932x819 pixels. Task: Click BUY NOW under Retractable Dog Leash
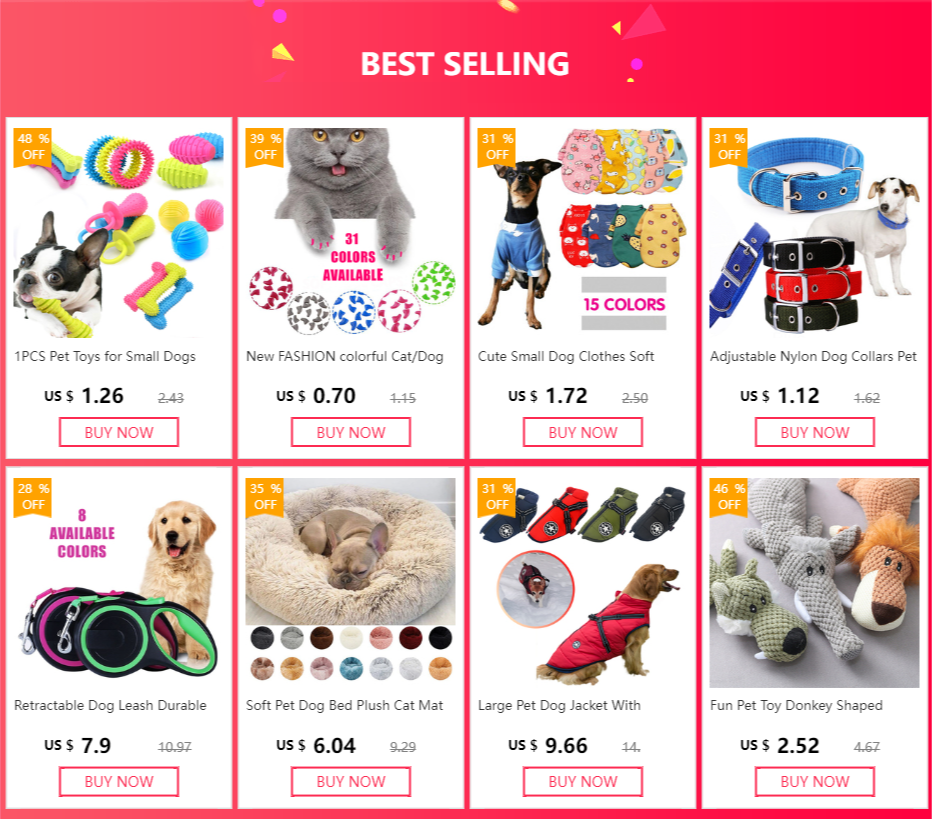119,782
